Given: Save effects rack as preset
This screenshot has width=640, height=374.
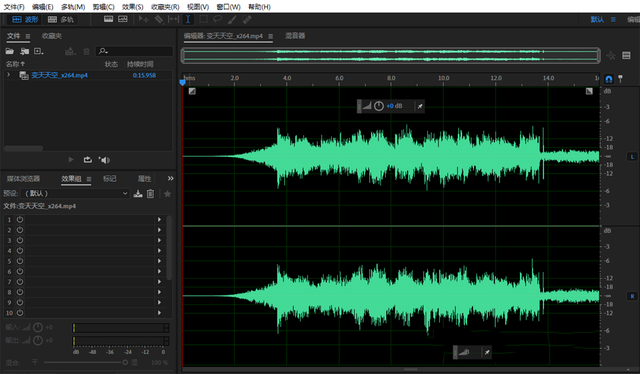Looking at the screenshot, I should click(138, 194).
